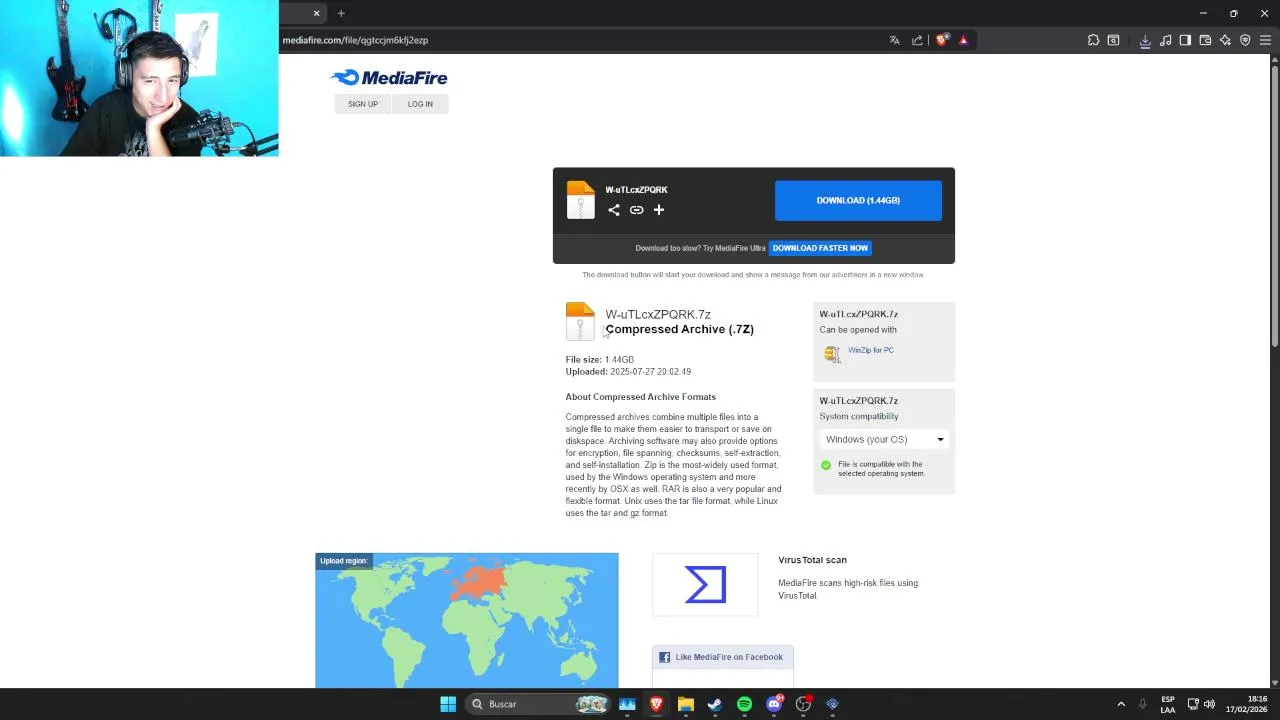Click the Upload region label
This screenshot has height=720, width=1280.
point(343,561)
